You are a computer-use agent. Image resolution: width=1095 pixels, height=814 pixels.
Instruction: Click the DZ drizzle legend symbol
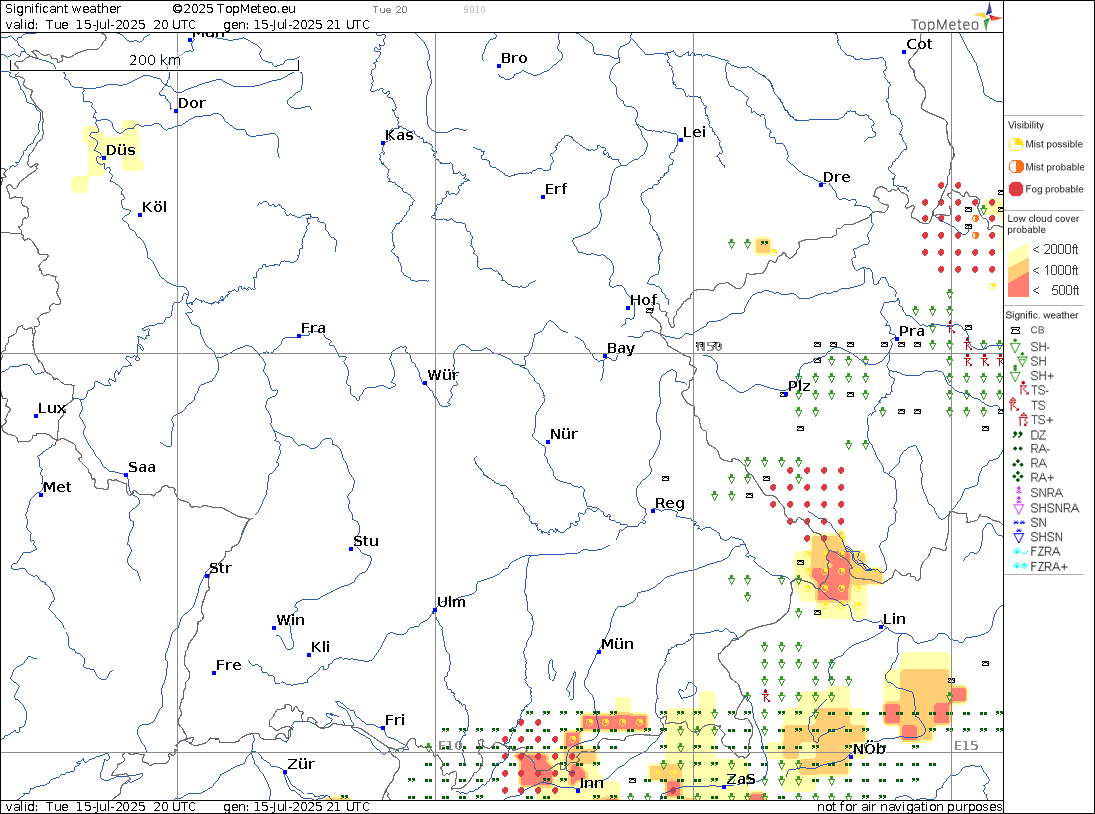(1017, 434)
